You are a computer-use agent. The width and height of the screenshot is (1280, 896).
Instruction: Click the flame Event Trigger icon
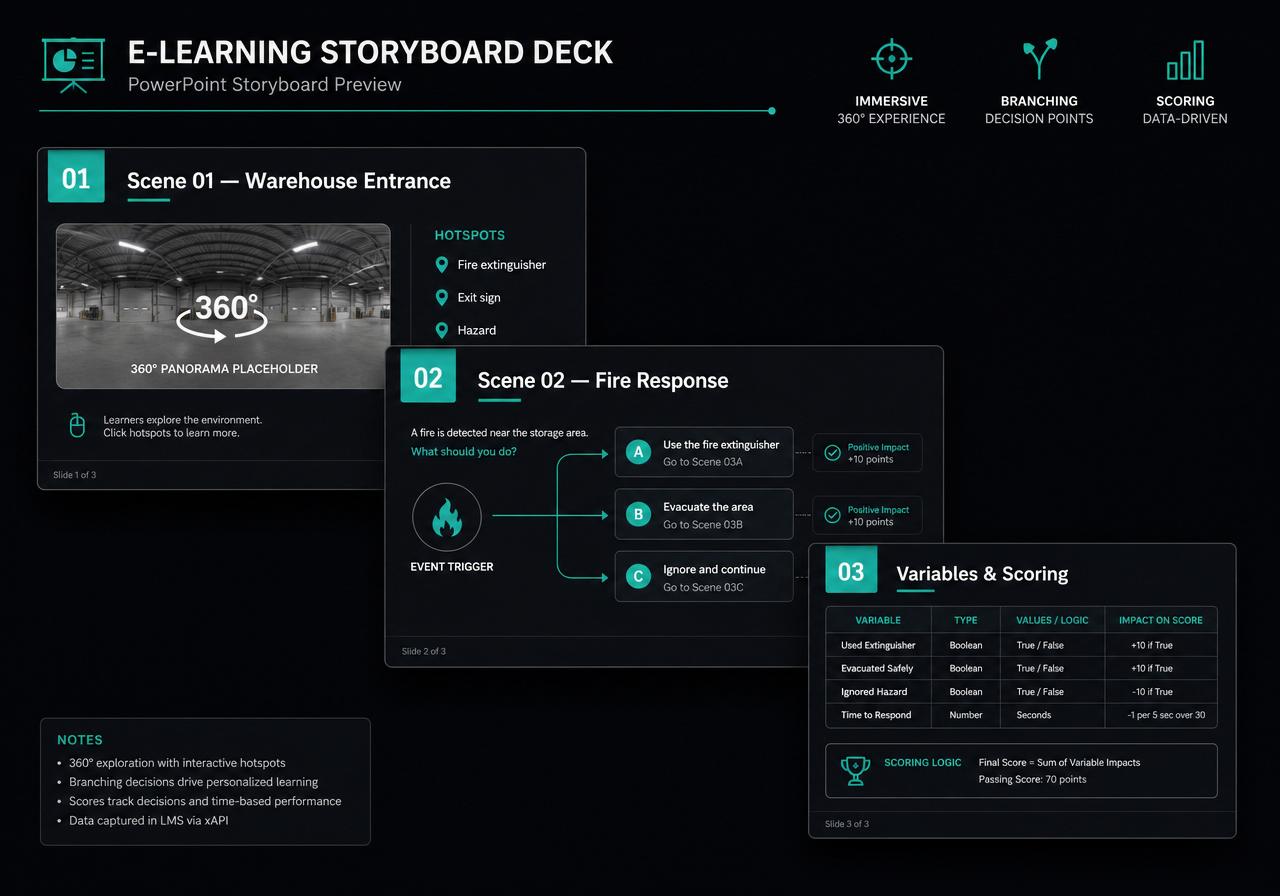[447, 517]
